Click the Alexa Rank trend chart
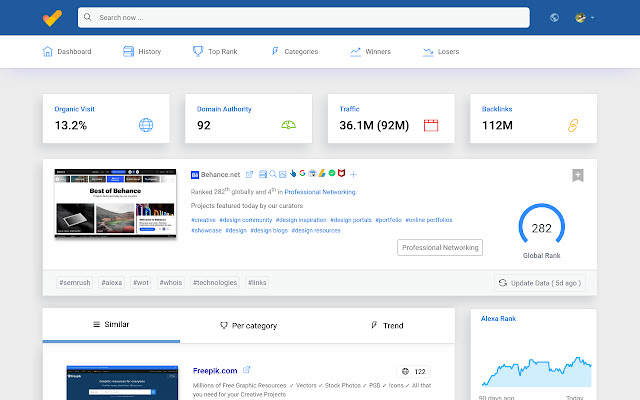The width and height of the screenshot is (640, 400). click(x=536, y=372)
